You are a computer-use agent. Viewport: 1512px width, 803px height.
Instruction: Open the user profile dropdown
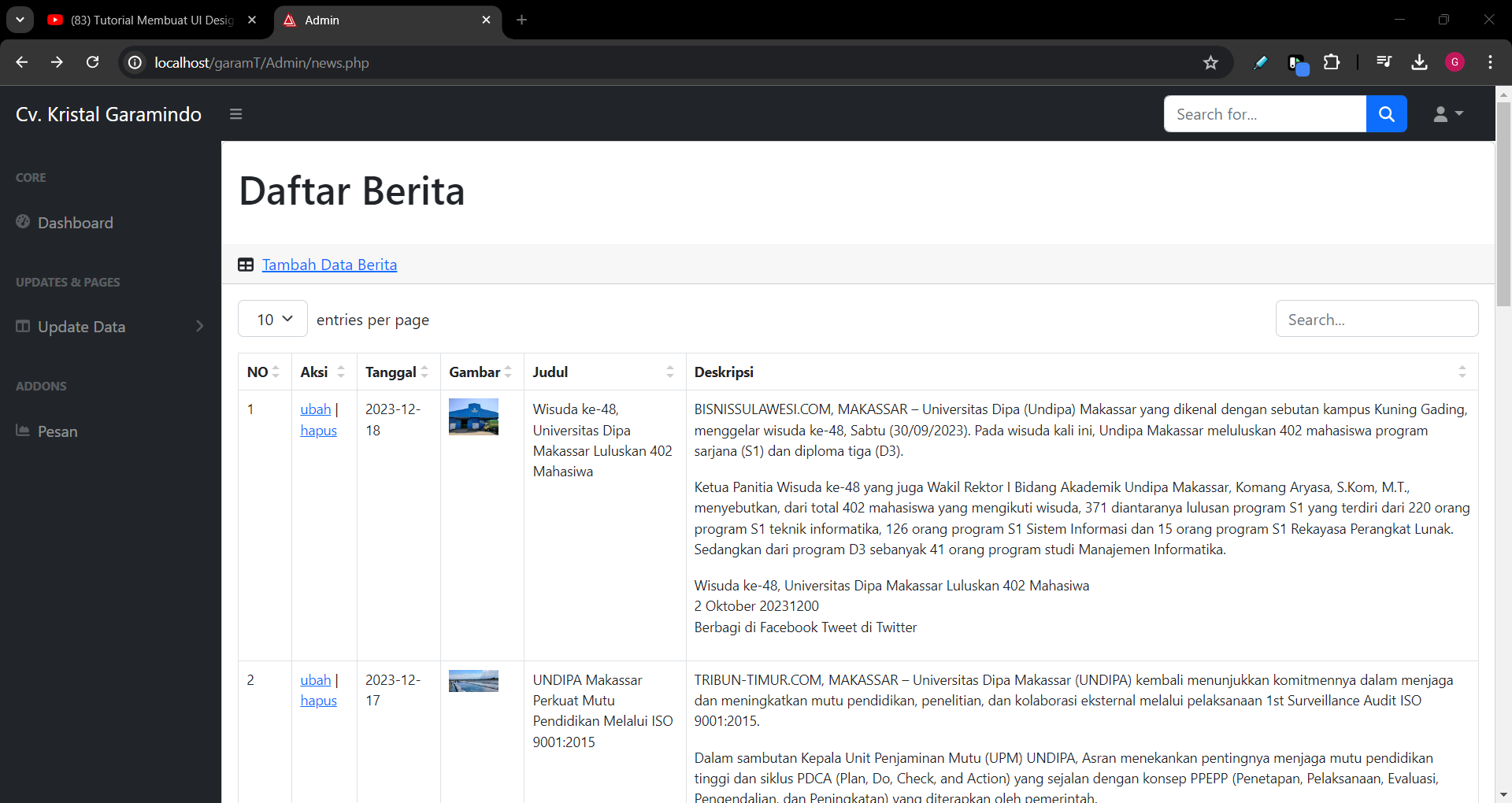coord(1447,114)
